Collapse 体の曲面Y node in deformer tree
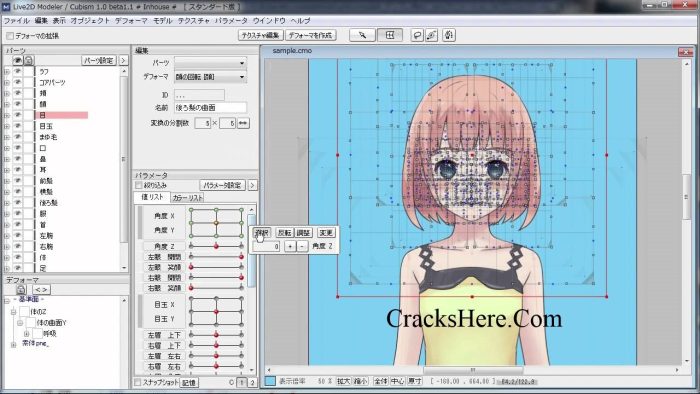The image size is (700, 394). [x=20, y=322]
